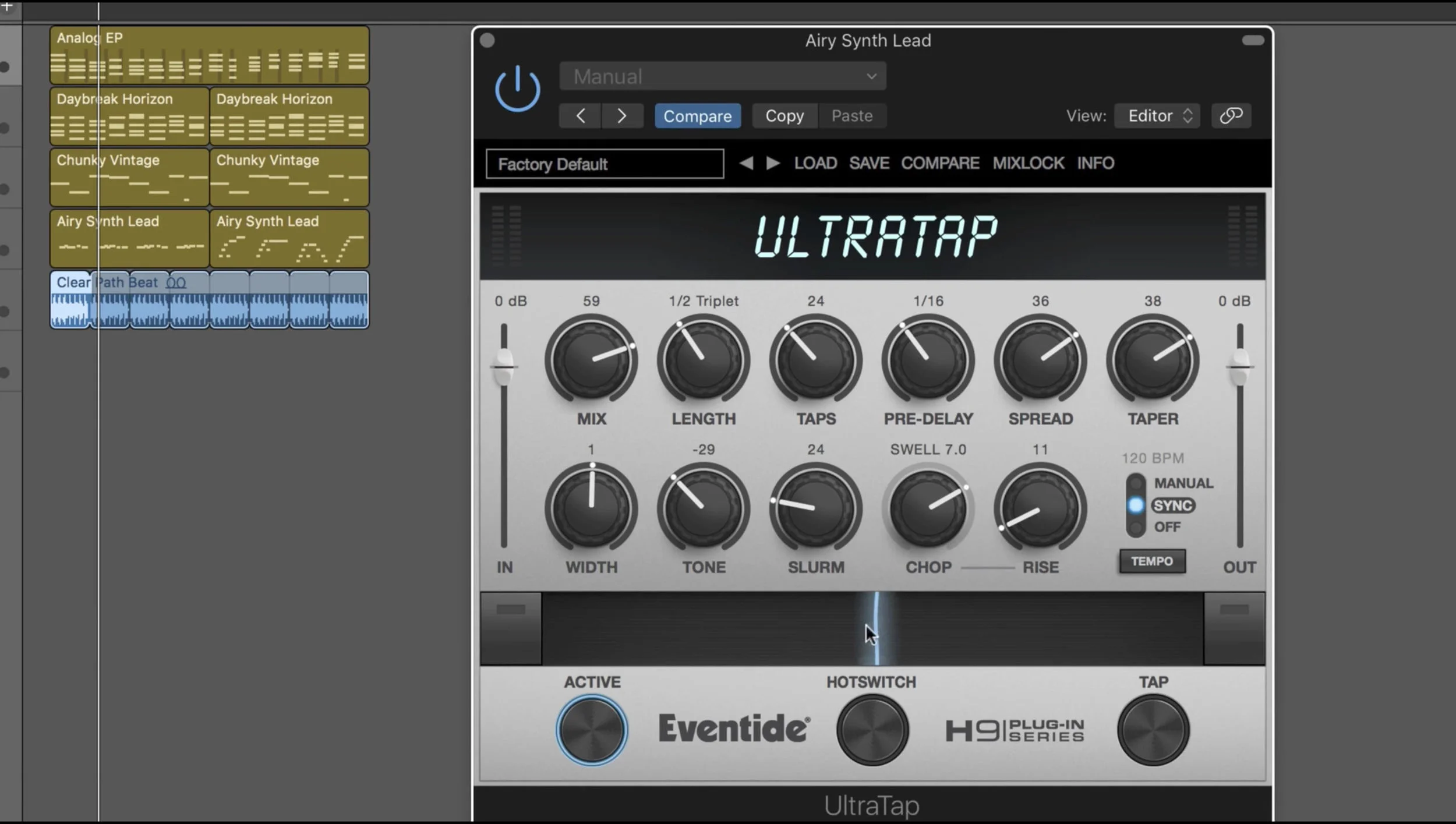Go to previous setting with left chevron
The height and width of the screenshot is (824, 1456).
(x=580, y=116)
